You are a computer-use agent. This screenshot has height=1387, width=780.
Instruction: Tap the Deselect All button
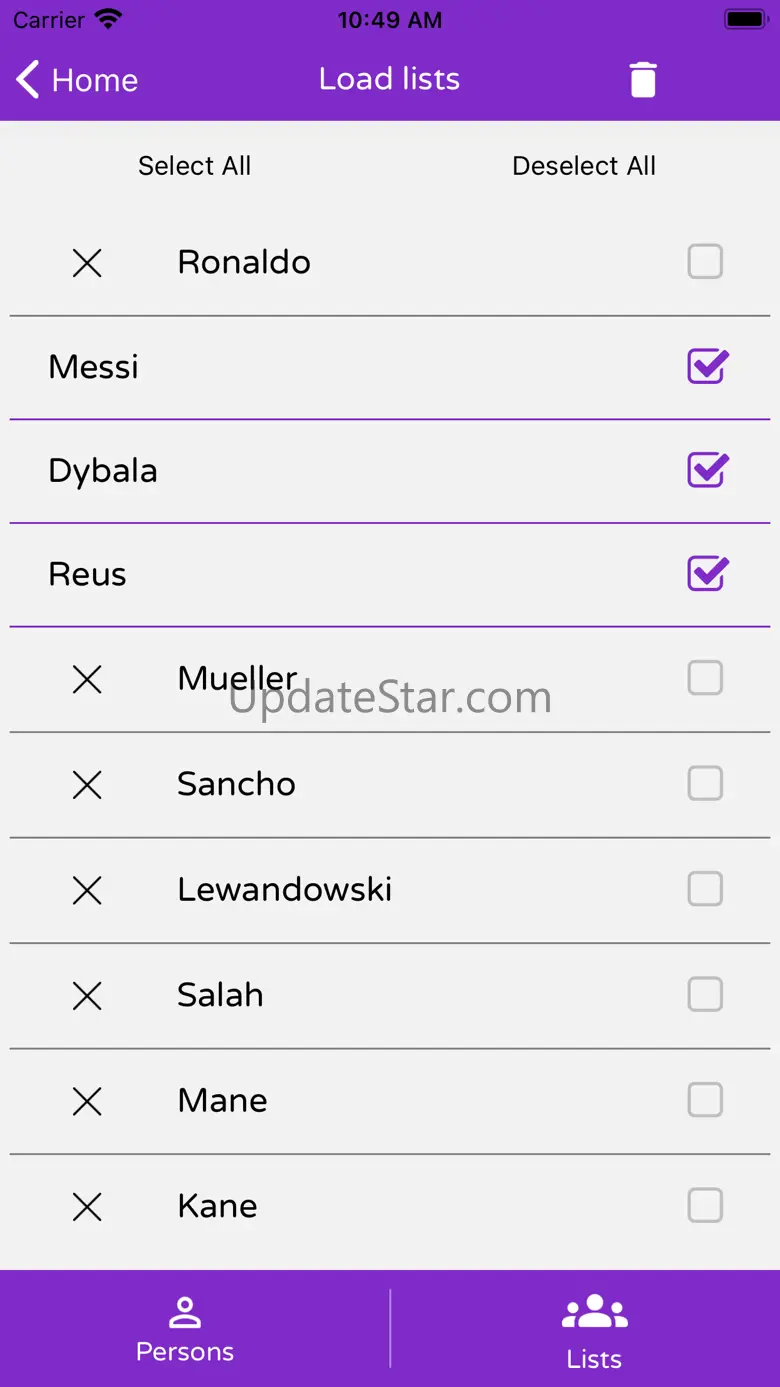(584, 166)
